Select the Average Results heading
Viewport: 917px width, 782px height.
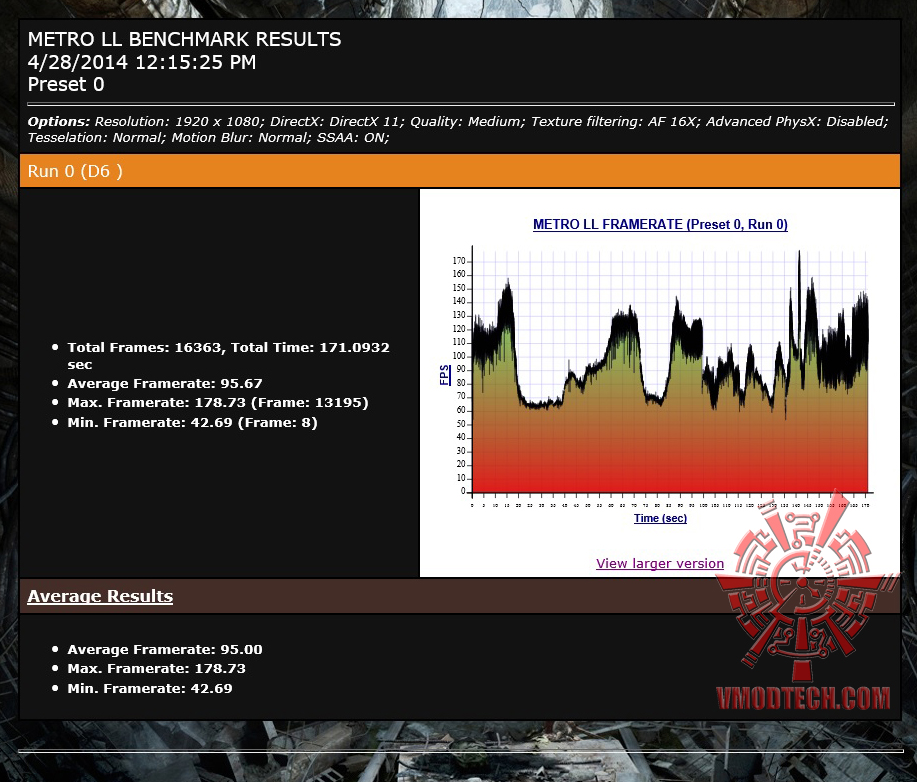coord(100,596)
